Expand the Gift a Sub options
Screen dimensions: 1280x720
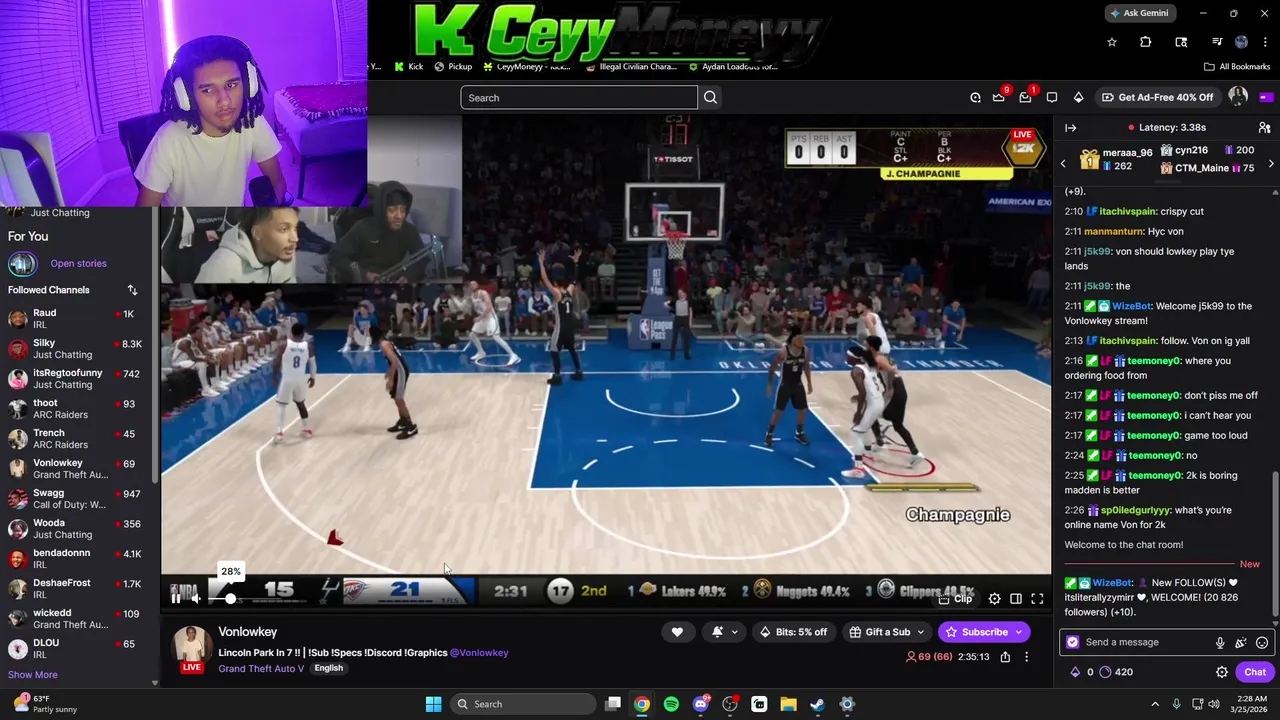[887, 632]
